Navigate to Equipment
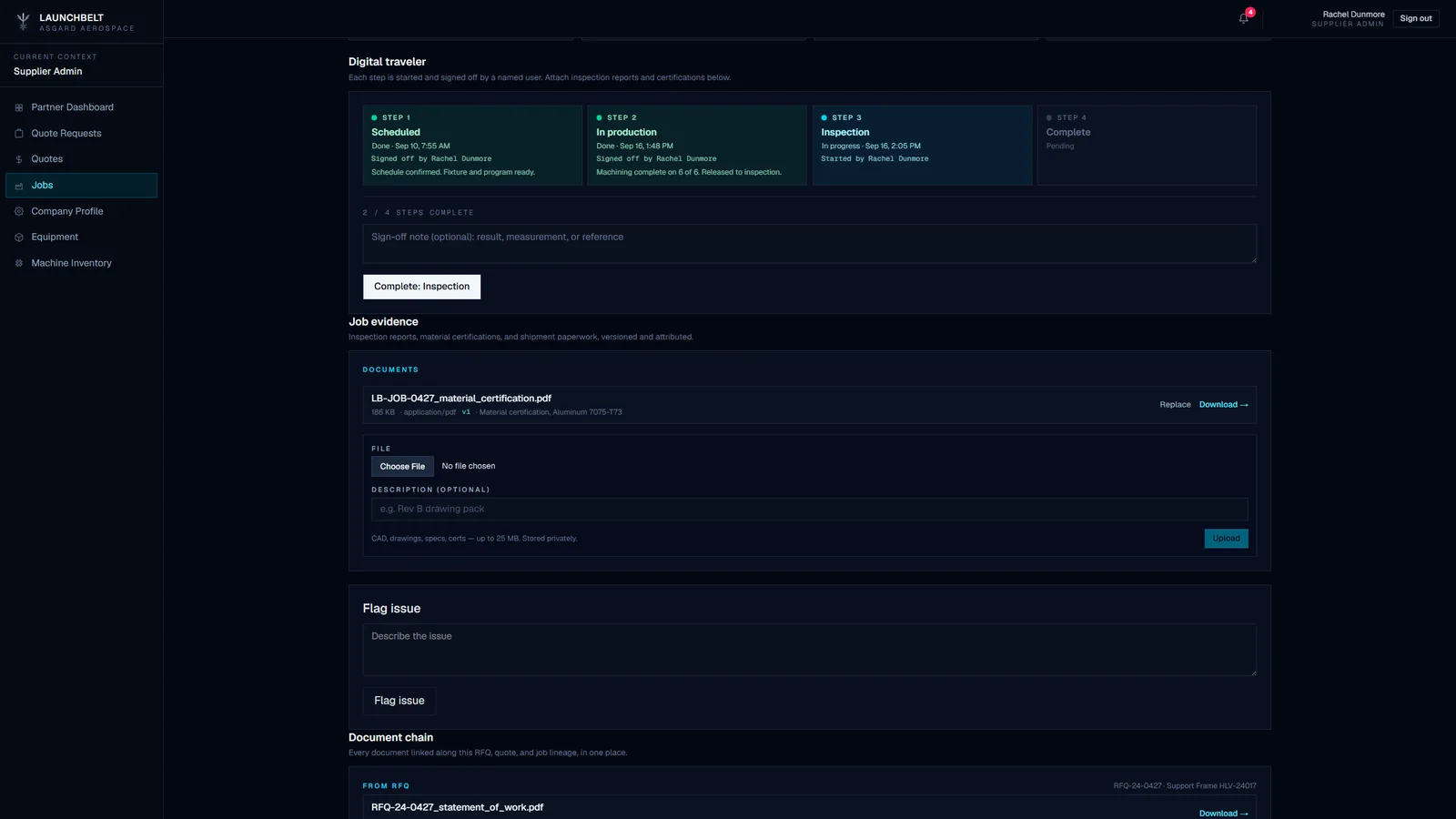Screen dimensions: 1456x819 (x=81, y=238)
